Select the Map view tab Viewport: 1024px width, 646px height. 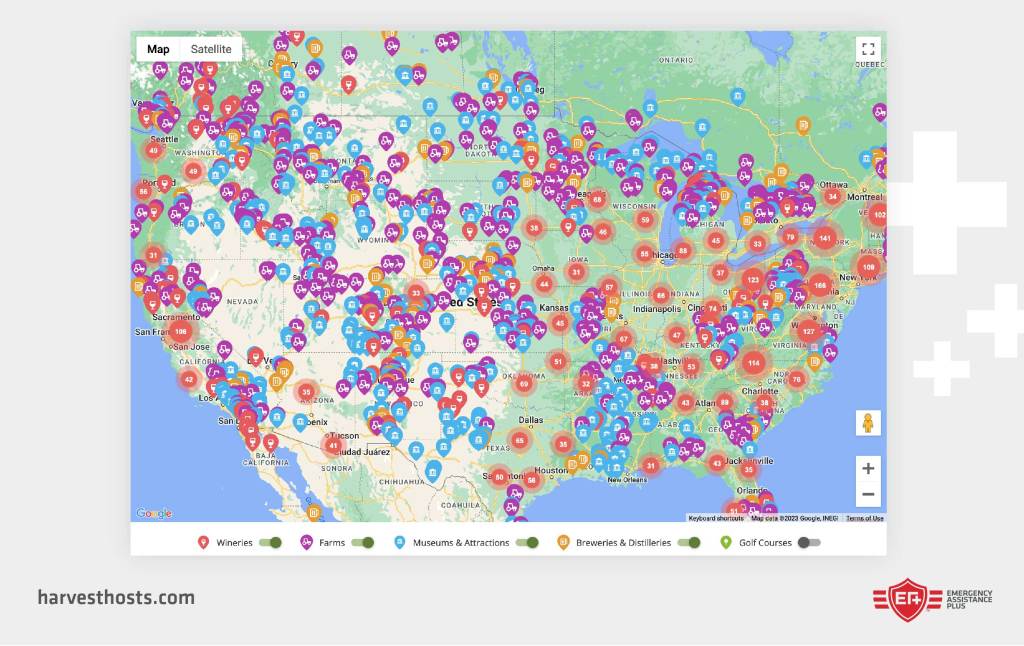pyautogui.click(x=158, y=49)
